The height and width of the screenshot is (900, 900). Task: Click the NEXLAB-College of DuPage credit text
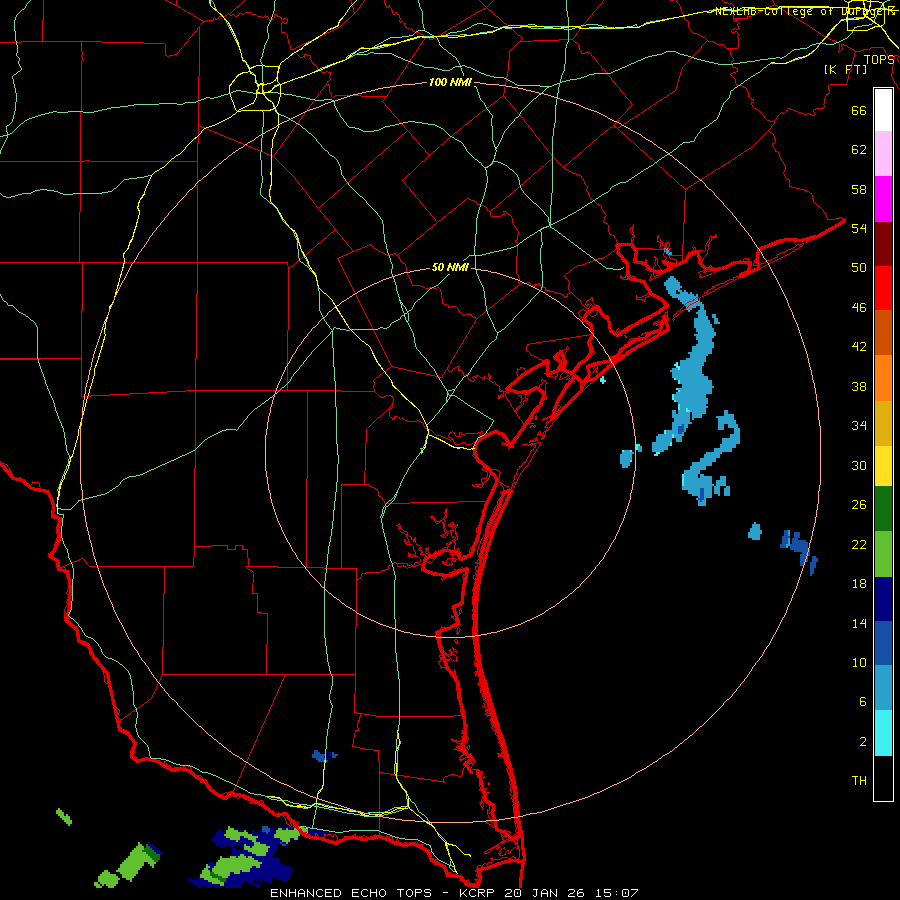pyautogui.click(x=804, y=11)
